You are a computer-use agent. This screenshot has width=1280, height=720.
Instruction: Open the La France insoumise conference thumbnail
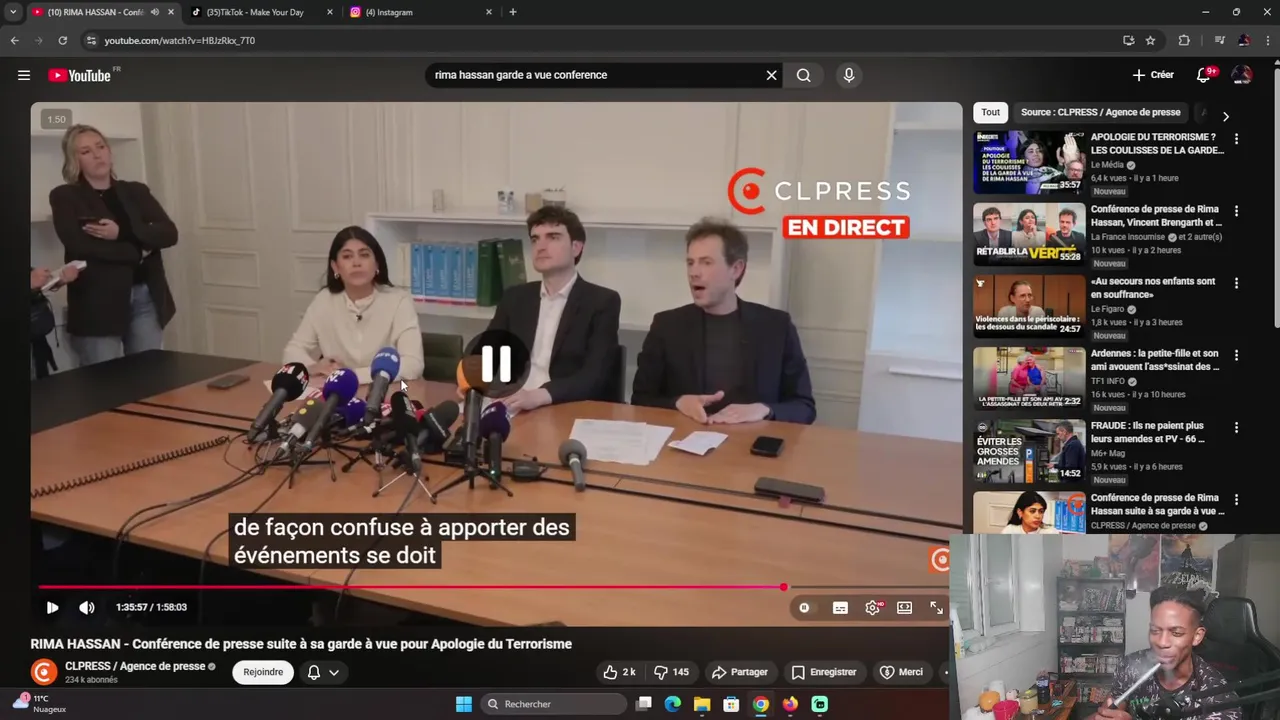pyautogui.click(x=1029, y=234)
